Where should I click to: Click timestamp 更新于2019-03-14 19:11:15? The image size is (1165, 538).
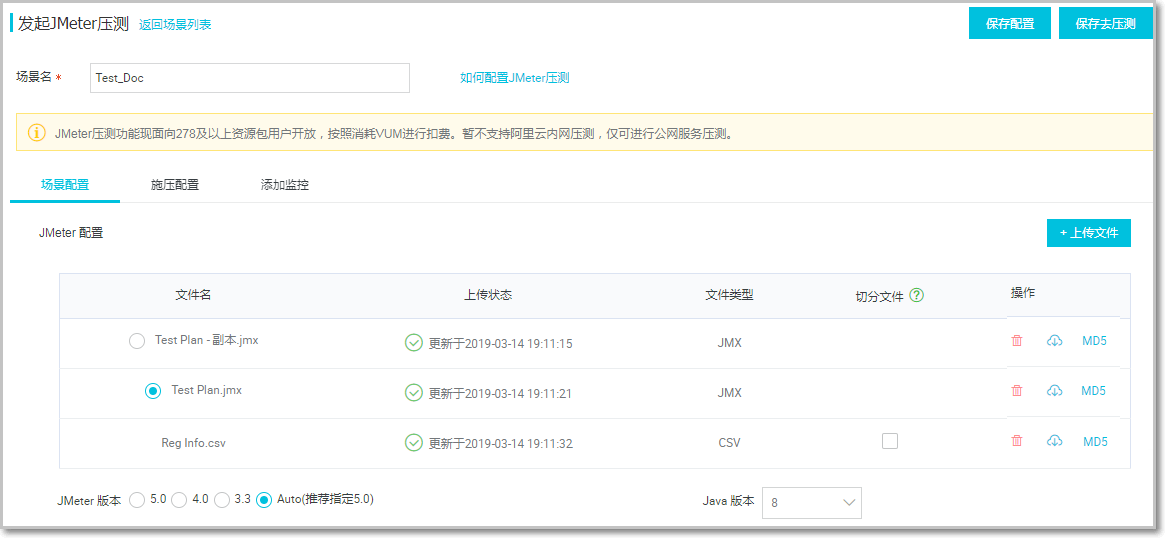tap(501, 343)
